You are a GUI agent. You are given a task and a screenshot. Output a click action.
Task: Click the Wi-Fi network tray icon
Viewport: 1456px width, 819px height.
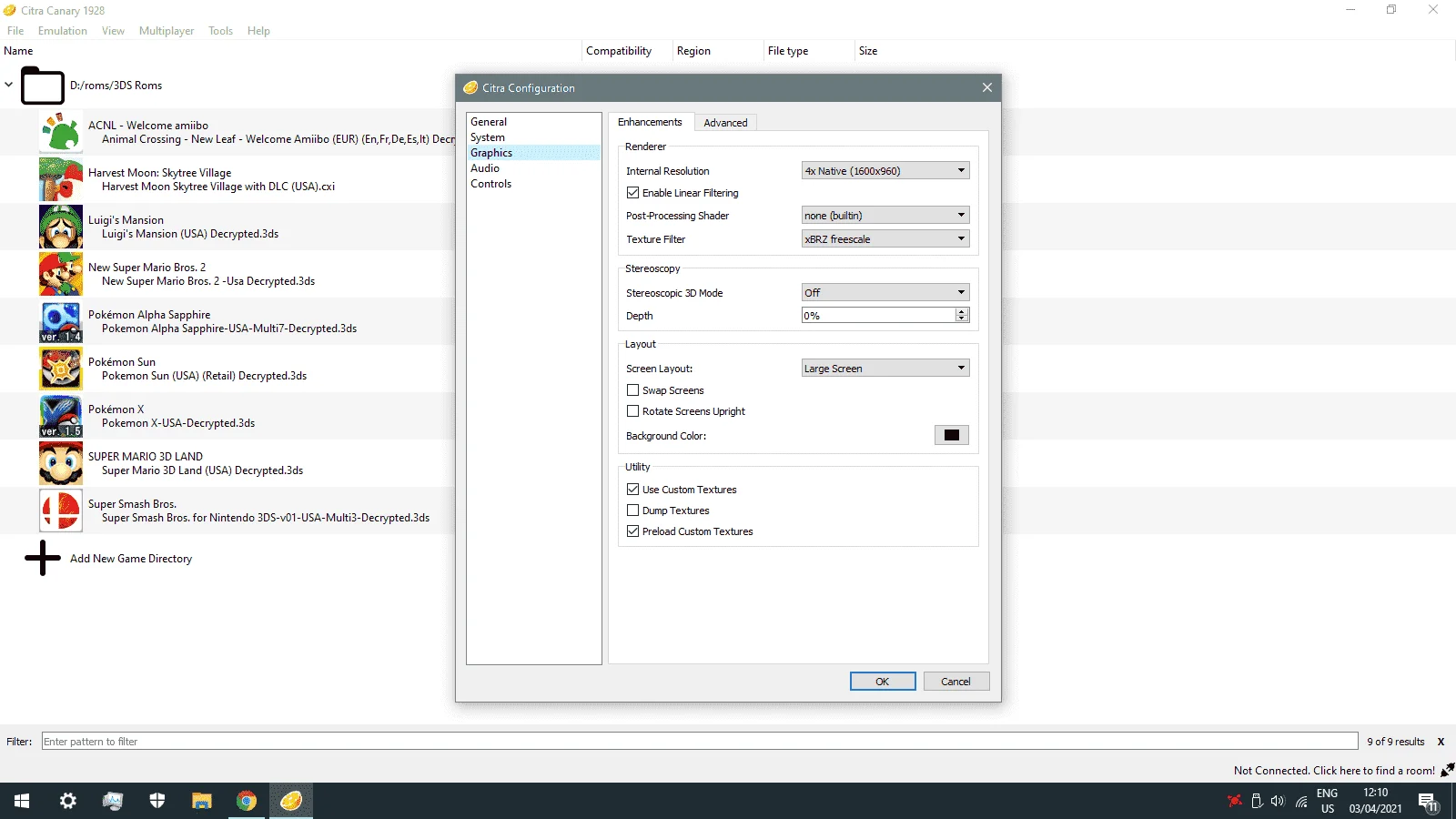point(1301,801)
